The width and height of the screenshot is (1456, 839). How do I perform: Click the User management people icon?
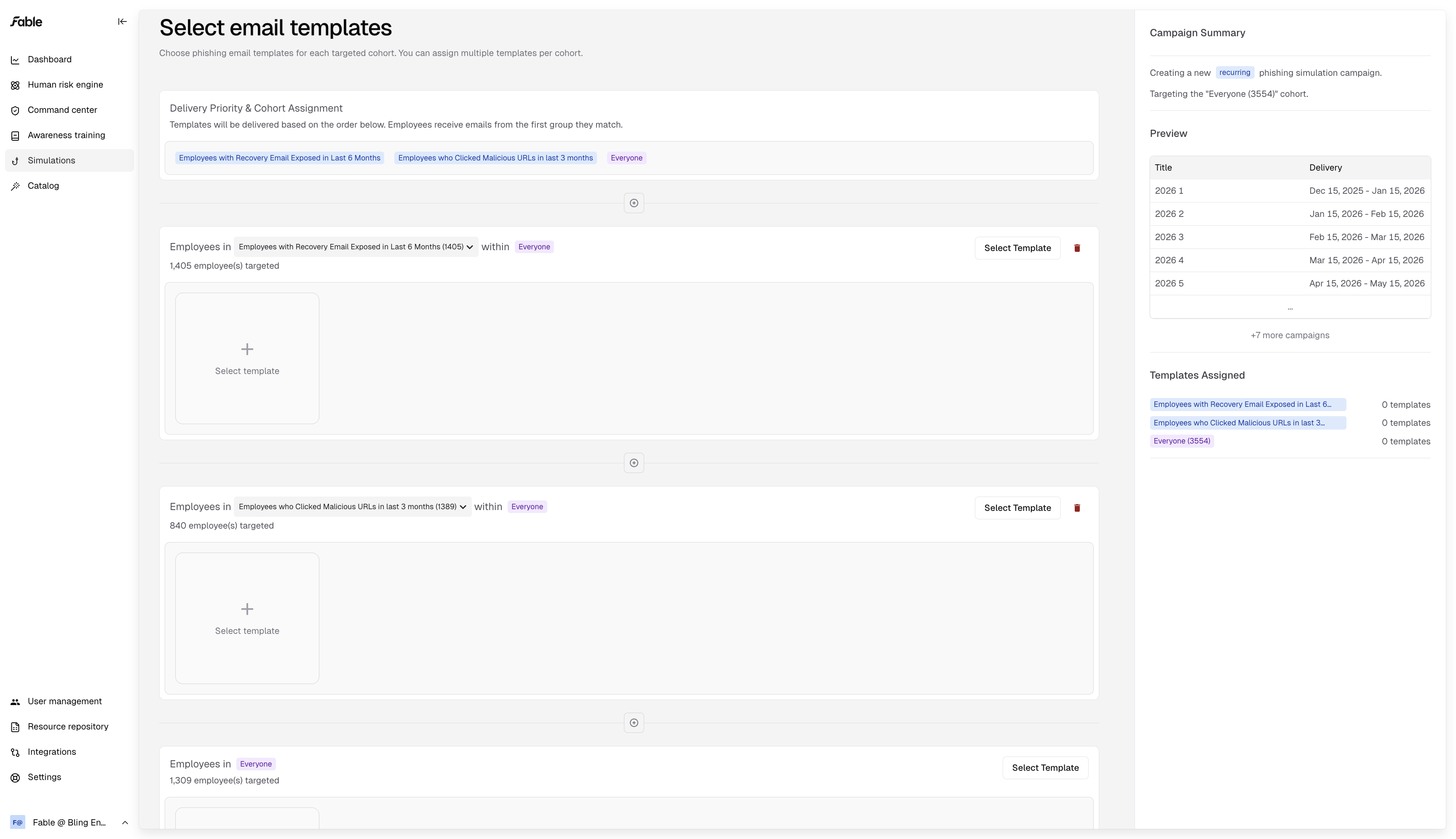[x=16, y=702]
